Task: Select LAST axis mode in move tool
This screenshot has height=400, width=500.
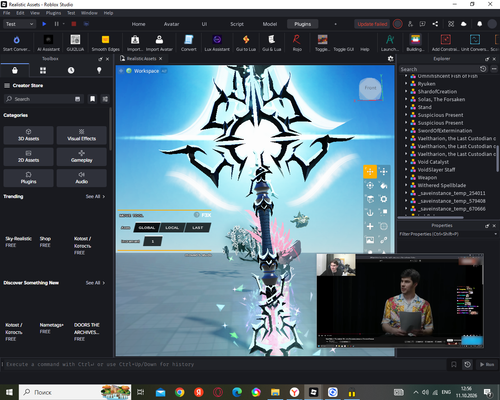Action: point(198,228)
